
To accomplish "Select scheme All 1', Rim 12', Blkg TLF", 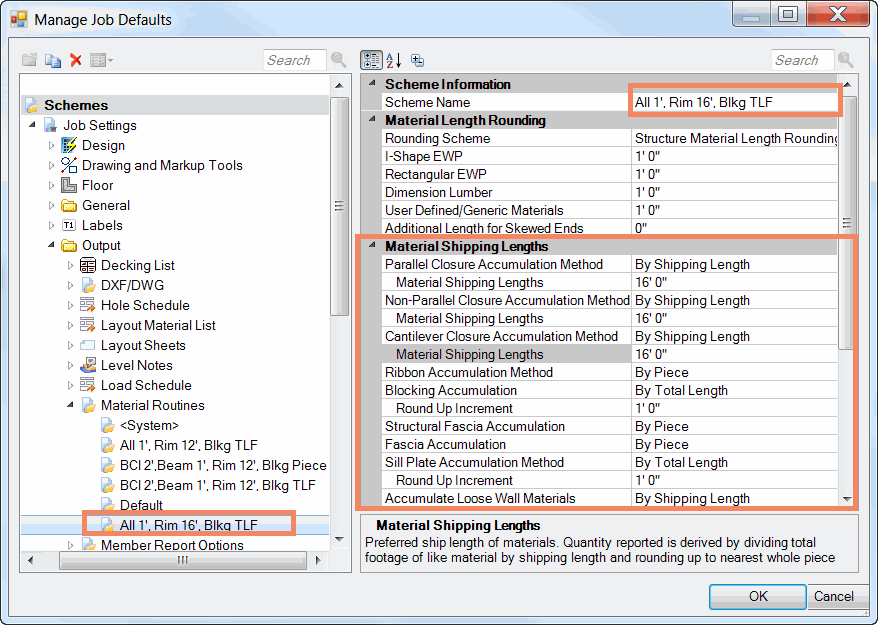I will click(188, 445).
